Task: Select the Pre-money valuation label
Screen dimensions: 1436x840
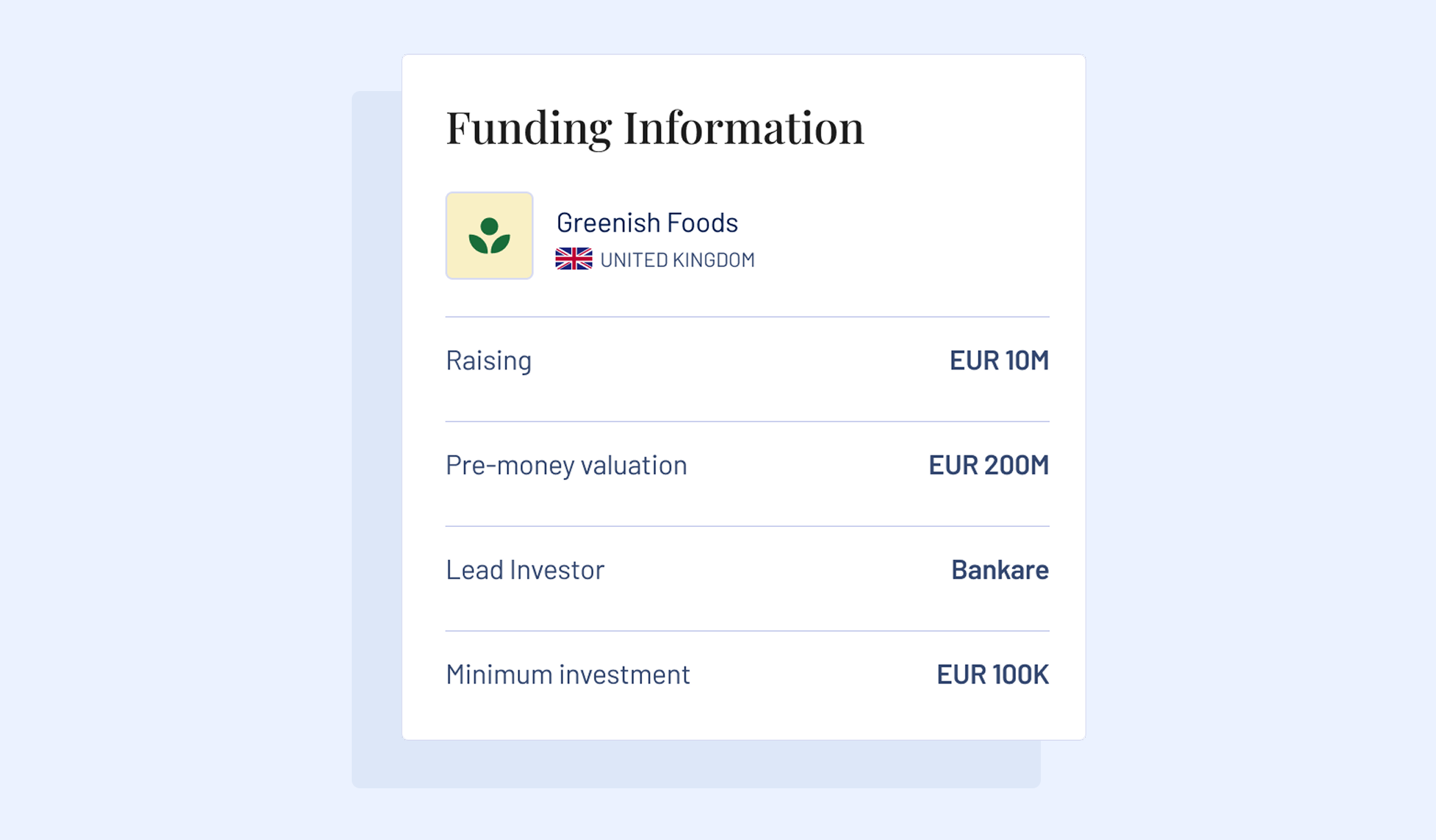Action: tap(566, 466)
